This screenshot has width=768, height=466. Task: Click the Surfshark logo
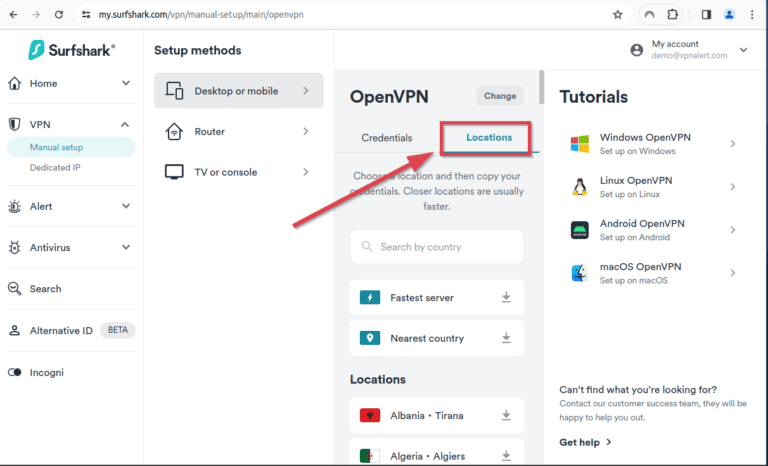pyautogui.click(x=72, y=50)
